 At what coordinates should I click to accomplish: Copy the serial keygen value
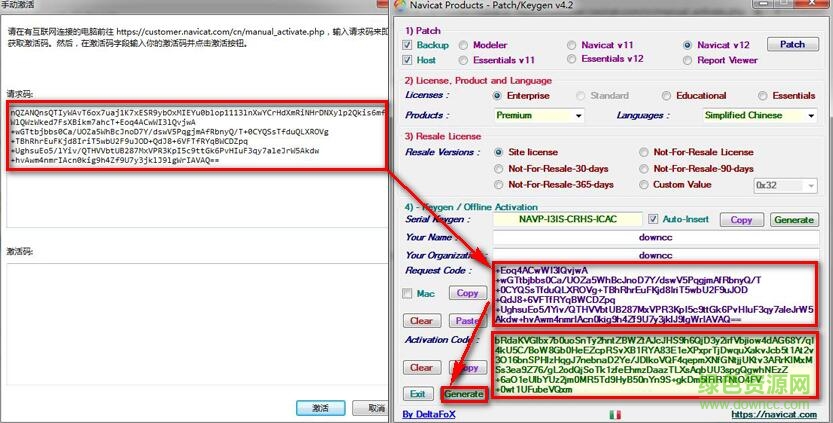[x=741, y=219]
